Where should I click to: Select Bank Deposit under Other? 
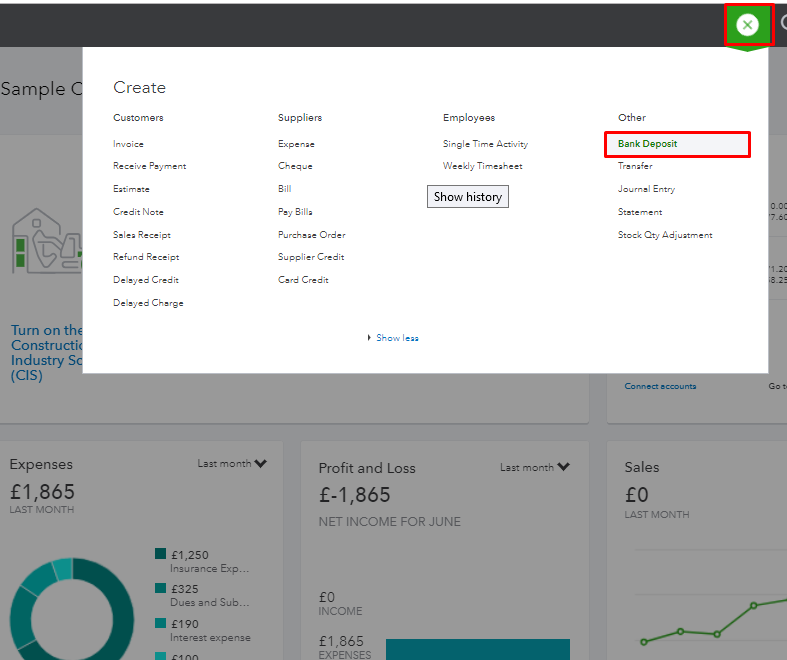point(647,144)
